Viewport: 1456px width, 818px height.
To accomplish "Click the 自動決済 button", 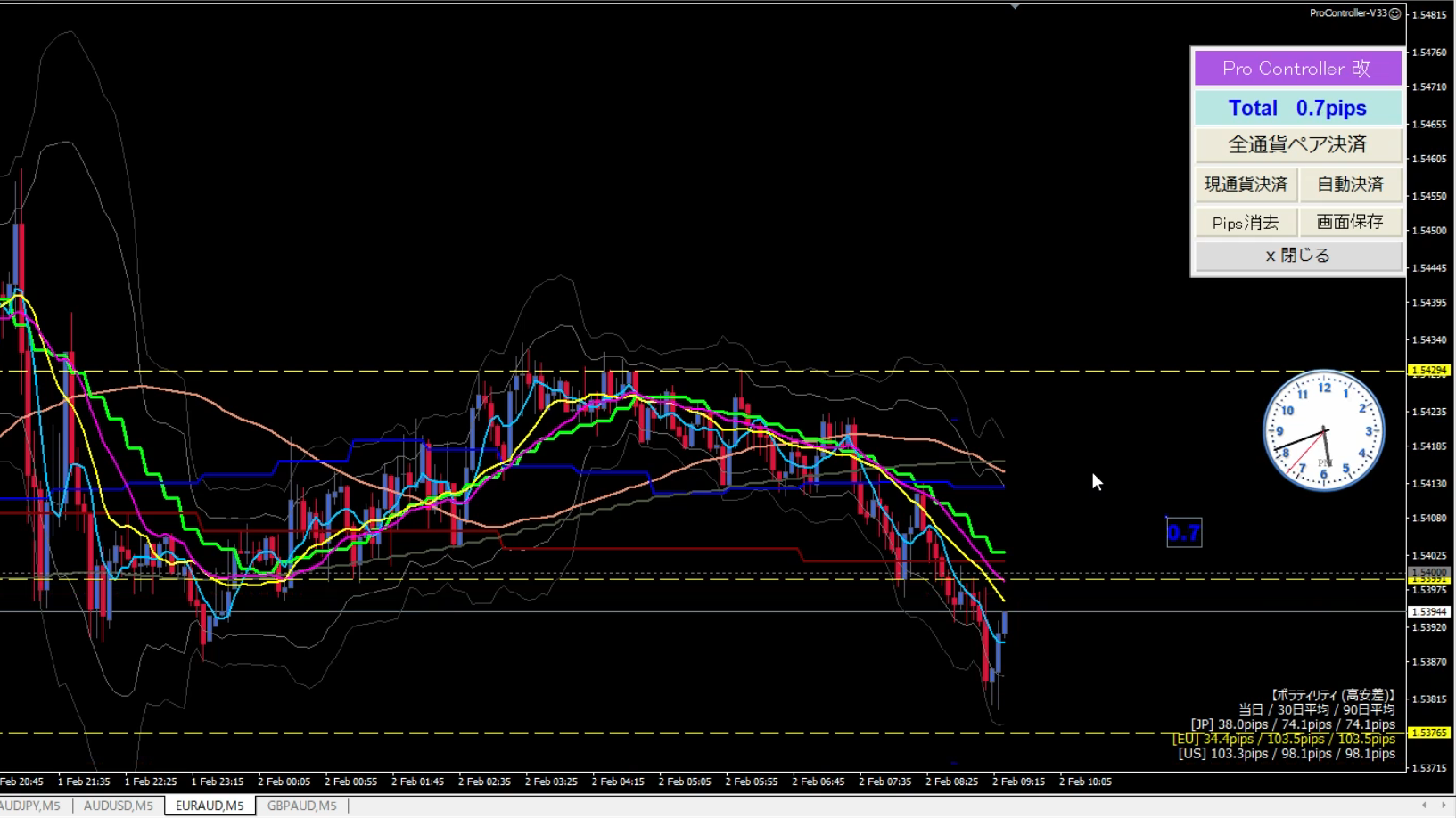I will [x=1350, y=184].
